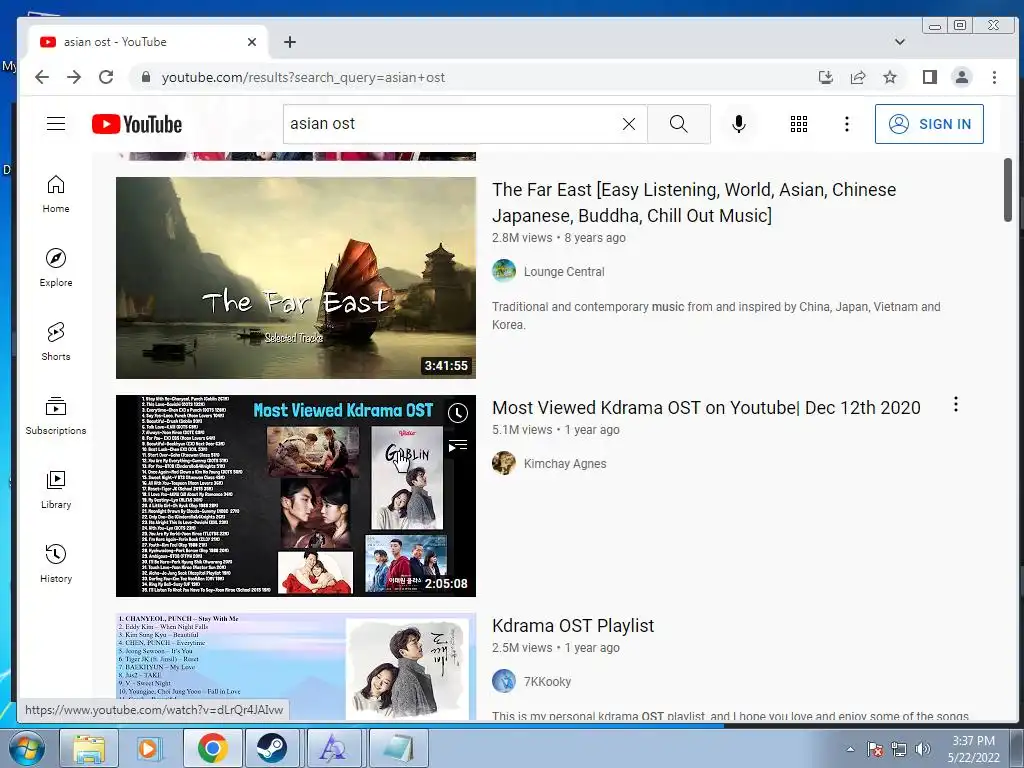The image size is (1024, 768).
Task: Open The Far East video thumbnail
Action: [296, 278]
